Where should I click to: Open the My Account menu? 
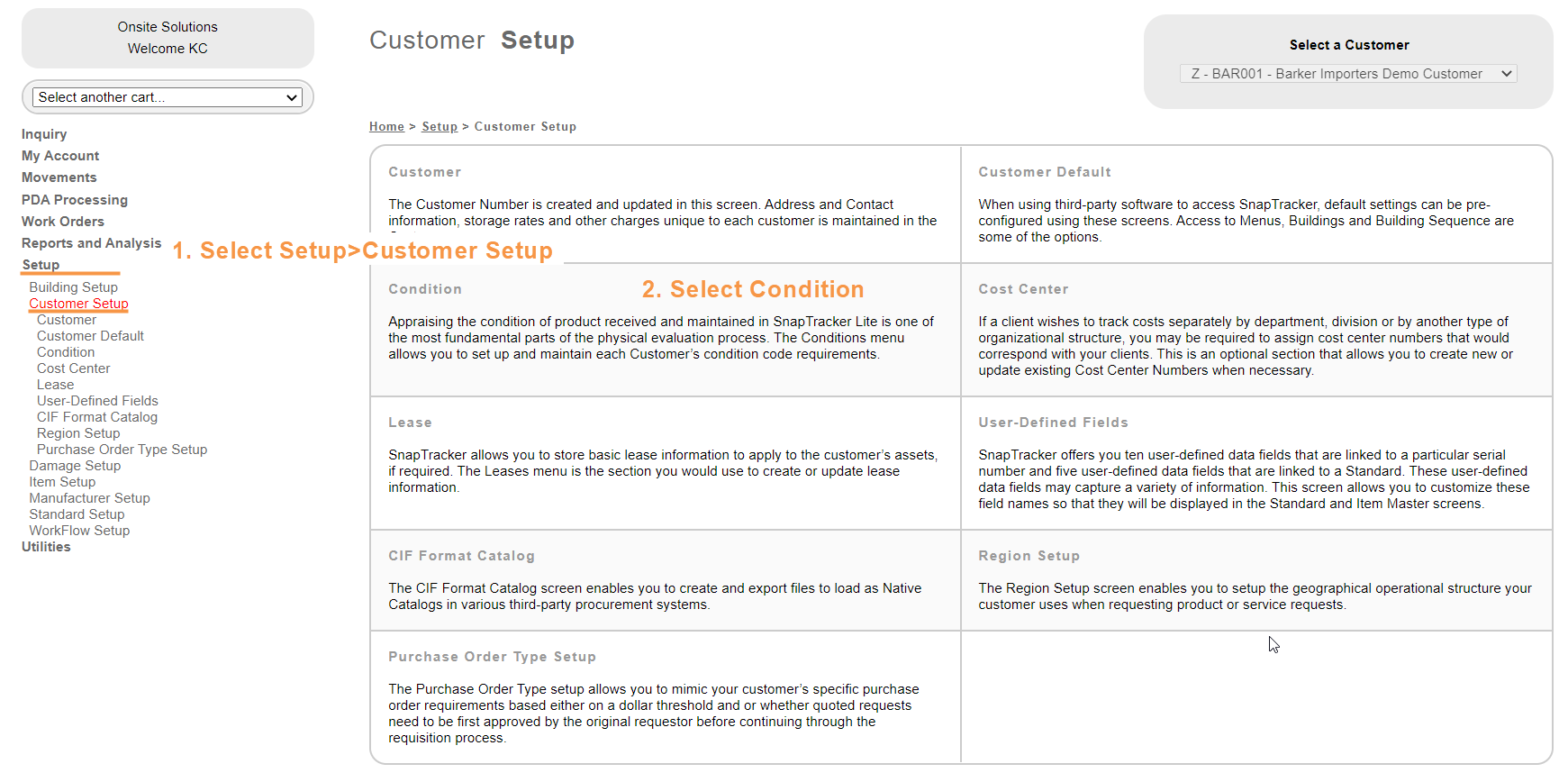click(60, 156)
